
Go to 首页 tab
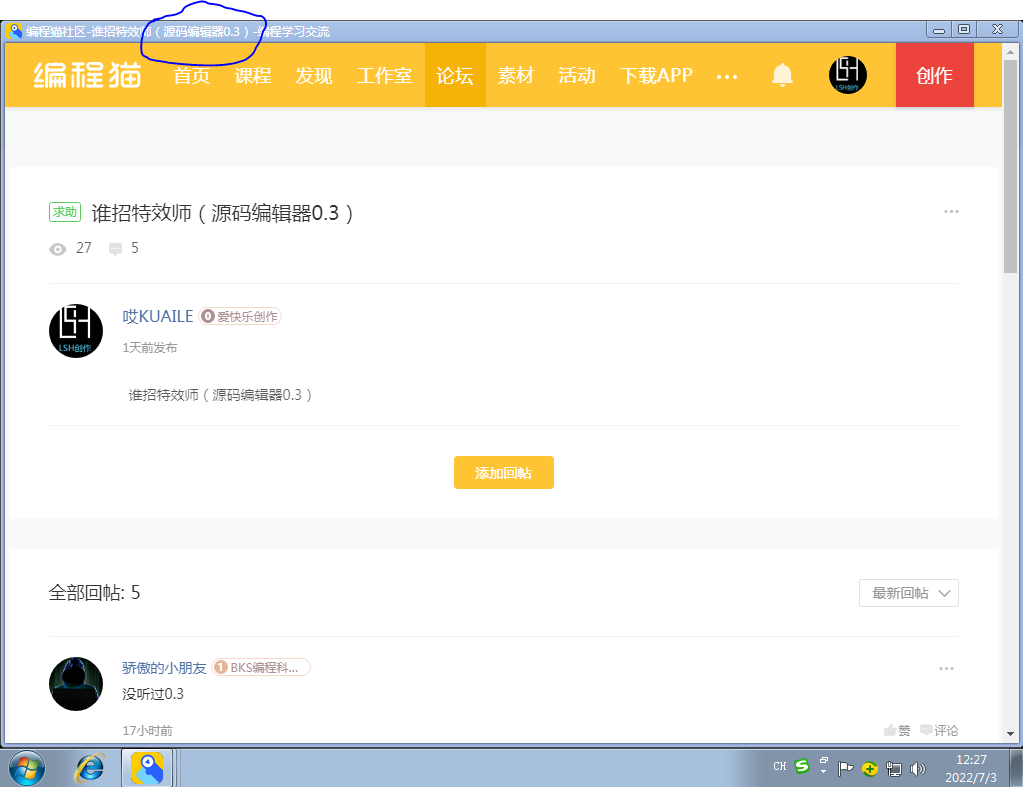[x=192, y=75]
